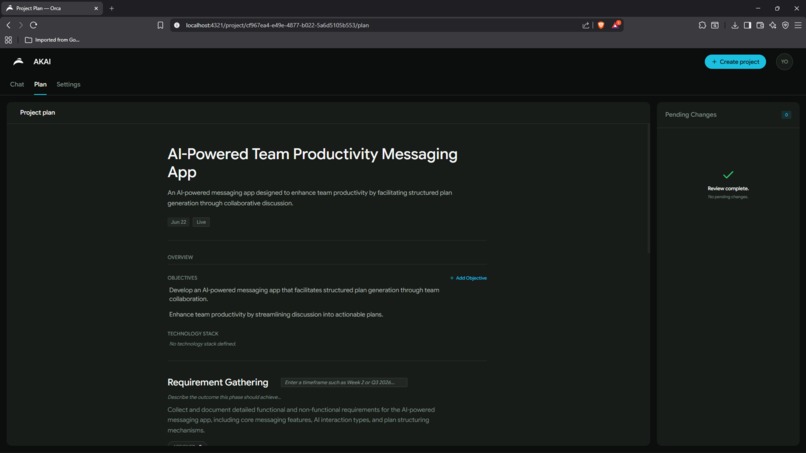Click the Live status tag
Screen dimensions: 806x453
201,222
